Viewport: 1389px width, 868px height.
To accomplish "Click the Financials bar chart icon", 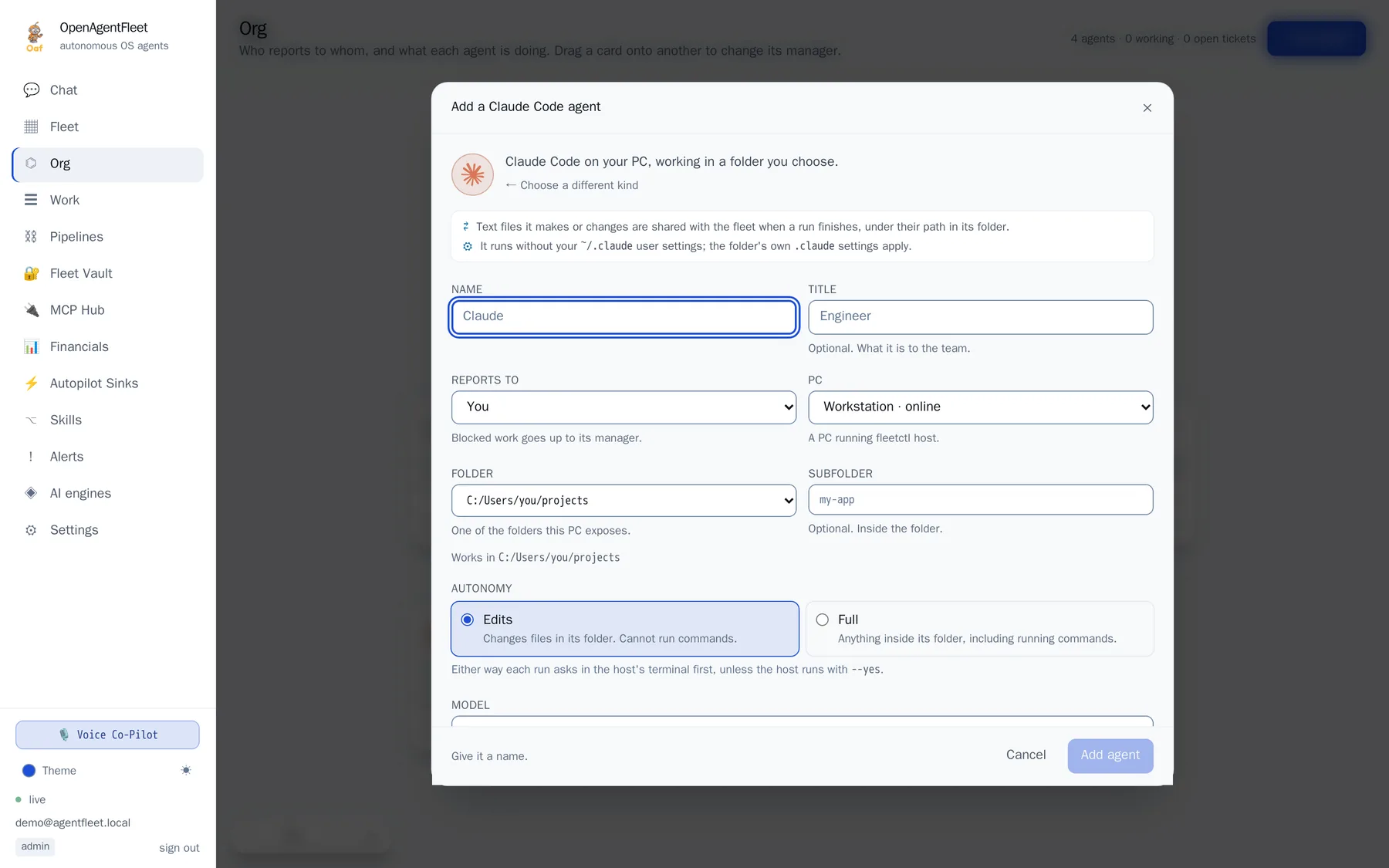I will 31,346.
